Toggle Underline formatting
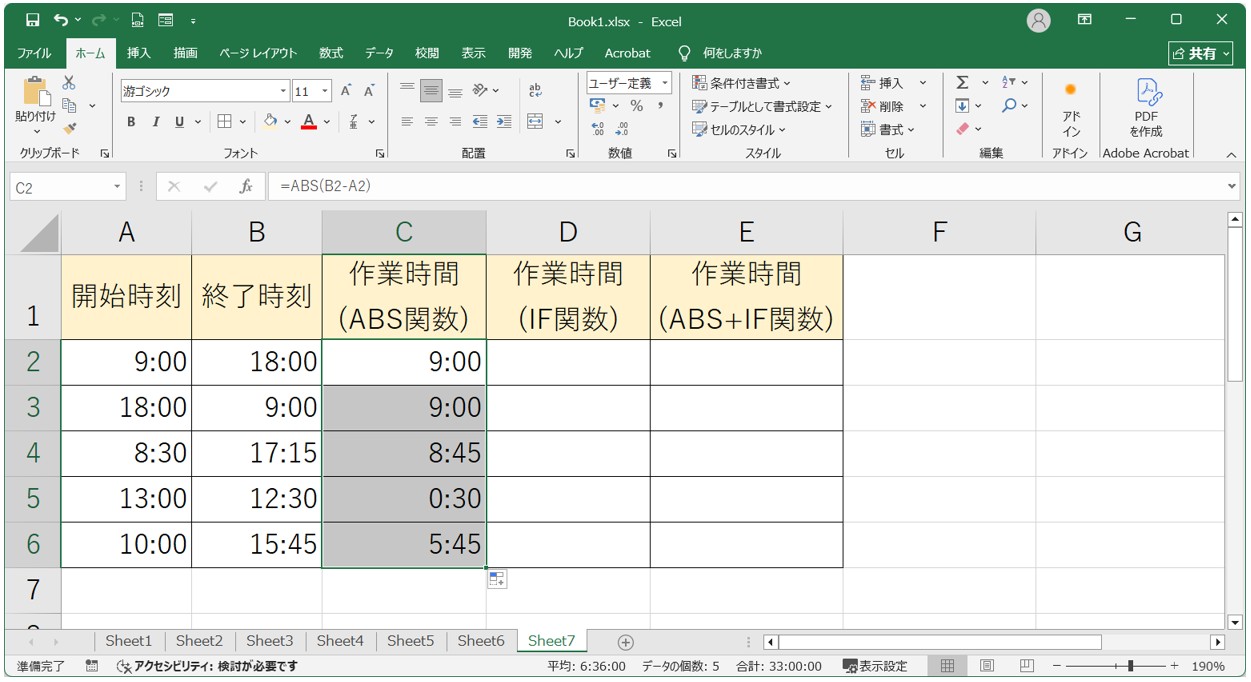Image resolution: width=1251 pixels, height=682 pixels. click(x=180, y=122)
